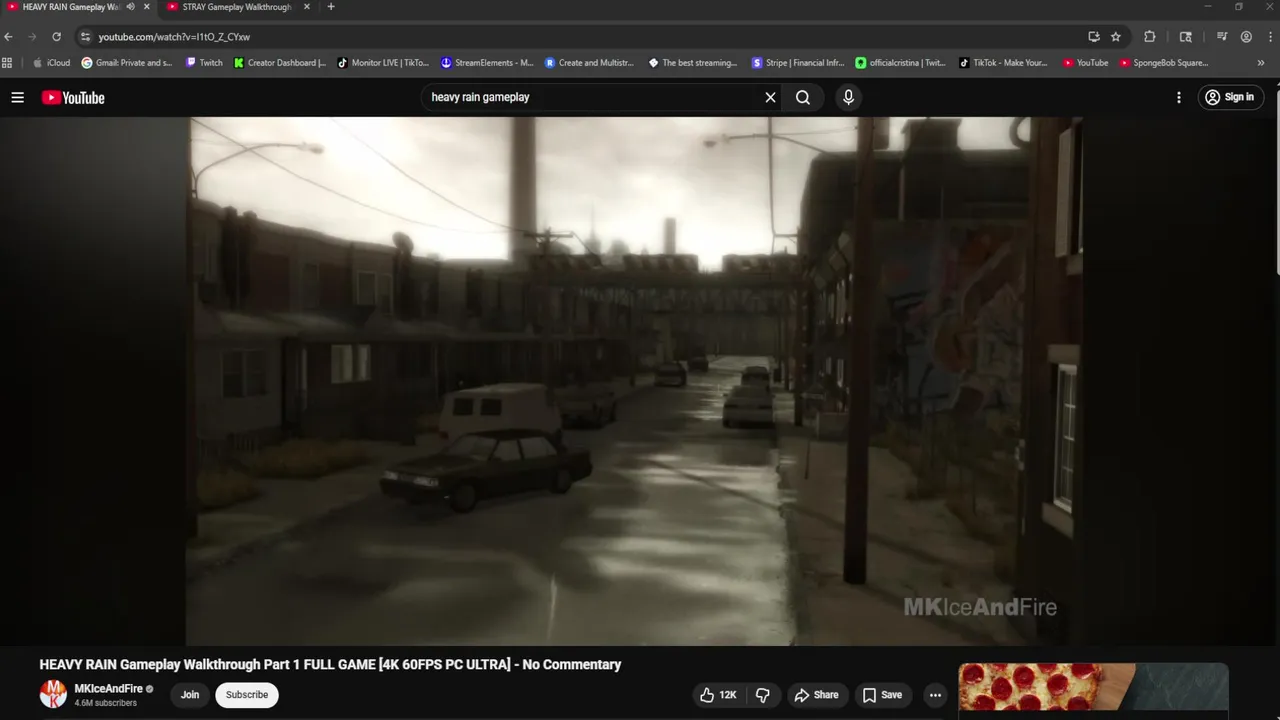Mute the HEAVY RAIN tab audio icon
Screen dimensions: 1280x720
[130, 7]
